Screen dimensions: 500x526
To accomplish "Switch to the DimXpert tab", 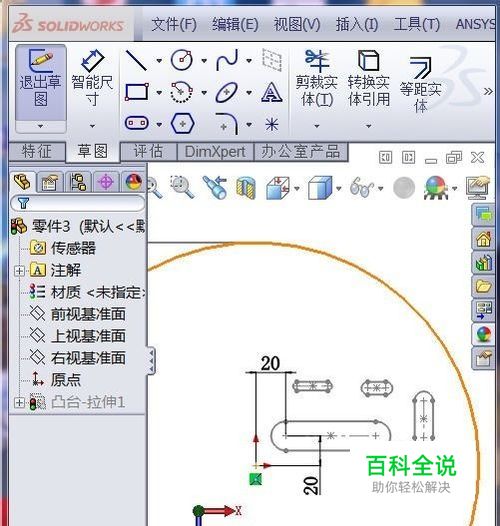I will [x=215, y=152].
